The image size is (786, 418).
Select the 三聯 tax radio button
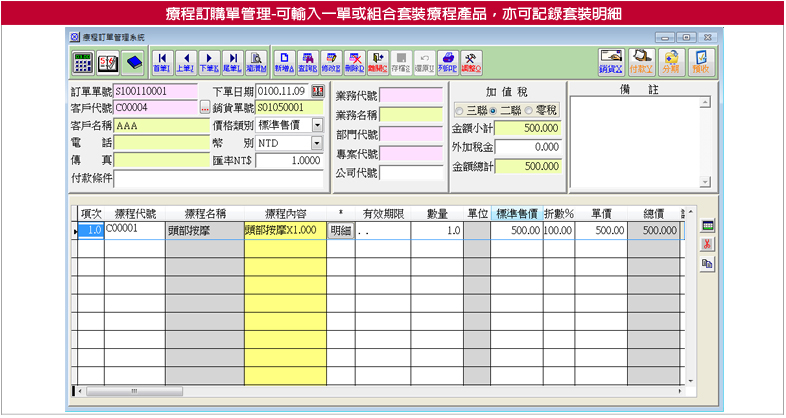point(460,109)
